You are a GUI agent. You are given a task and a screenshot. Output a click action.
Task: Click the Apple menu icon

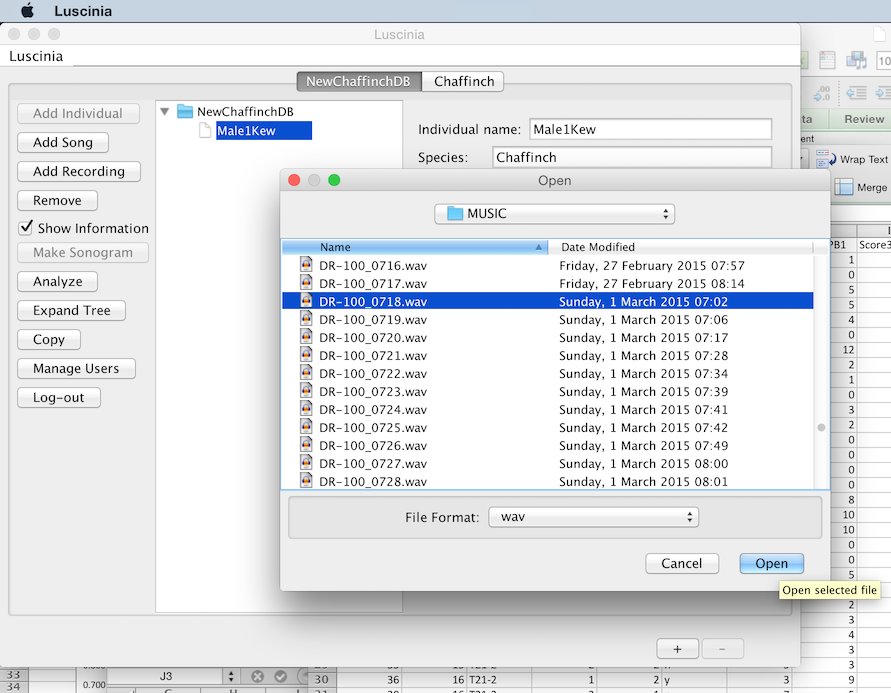tap(27, 10)
